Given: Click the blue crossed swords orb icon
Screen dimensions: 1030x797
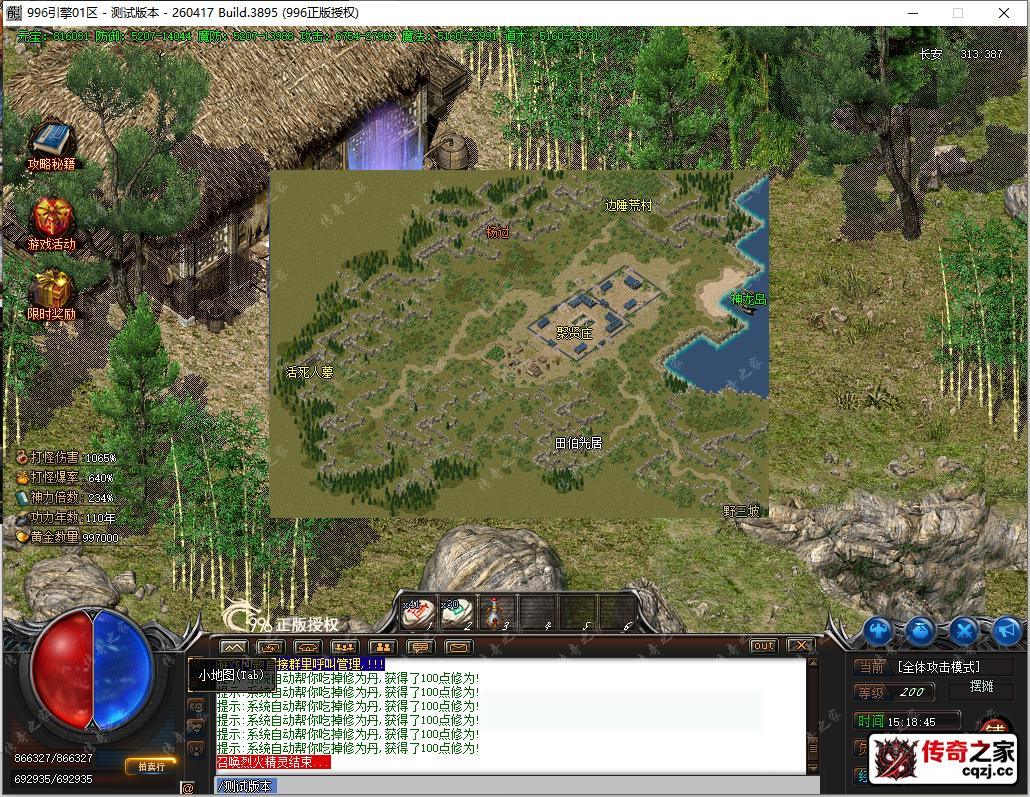Looking at the screenshot, I should (964, 631).
